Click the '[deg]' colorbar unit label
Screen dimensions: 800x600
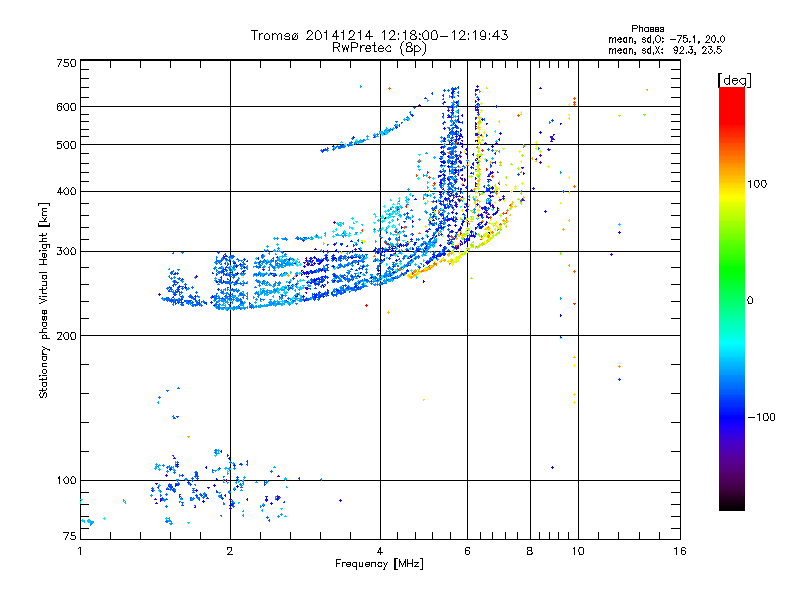tap(734, 80)
